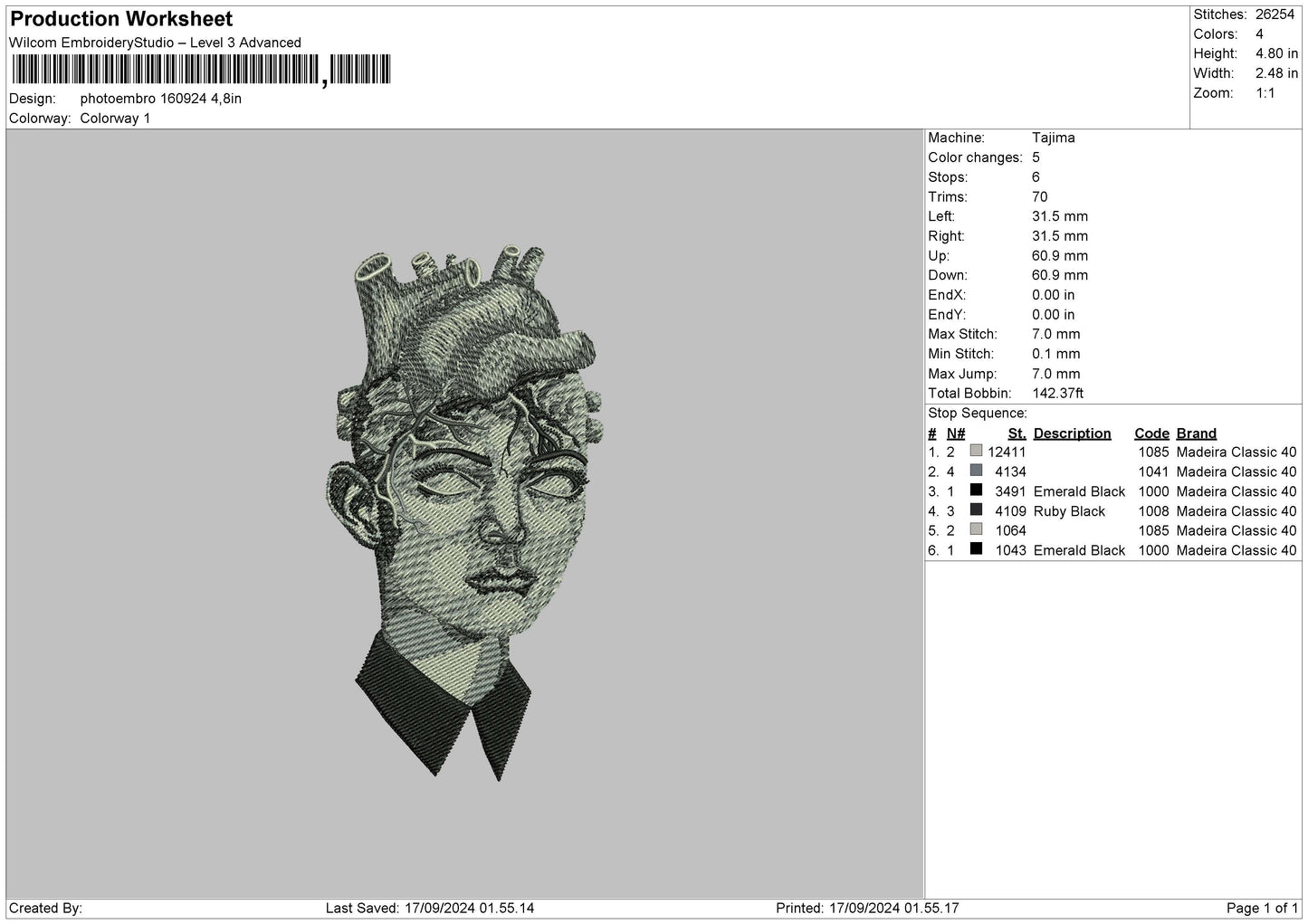This screenshot has width=1308, height=924.
Task: Click the Width value 2.48 in
Action: coord(1276,73)
